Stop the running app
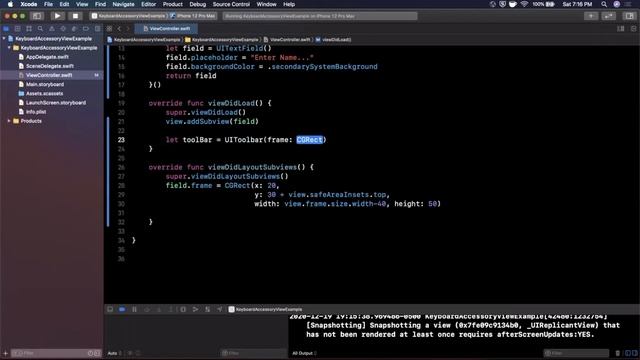This screenshot has width=640, height=360. (x=75, y=16)
